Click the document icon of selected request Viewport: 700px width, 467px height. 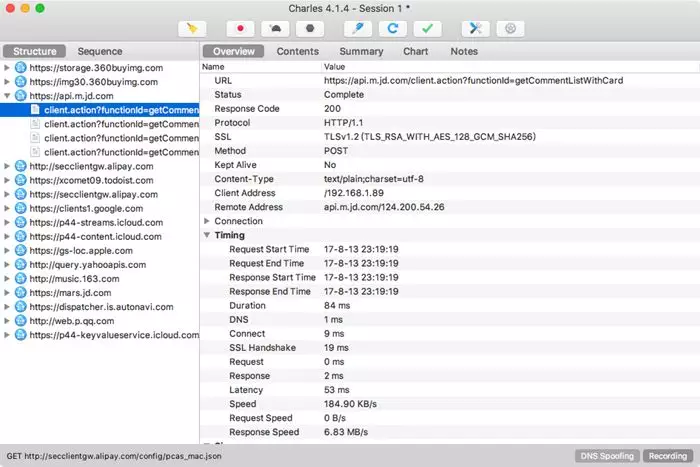click(x=35, y=110)
